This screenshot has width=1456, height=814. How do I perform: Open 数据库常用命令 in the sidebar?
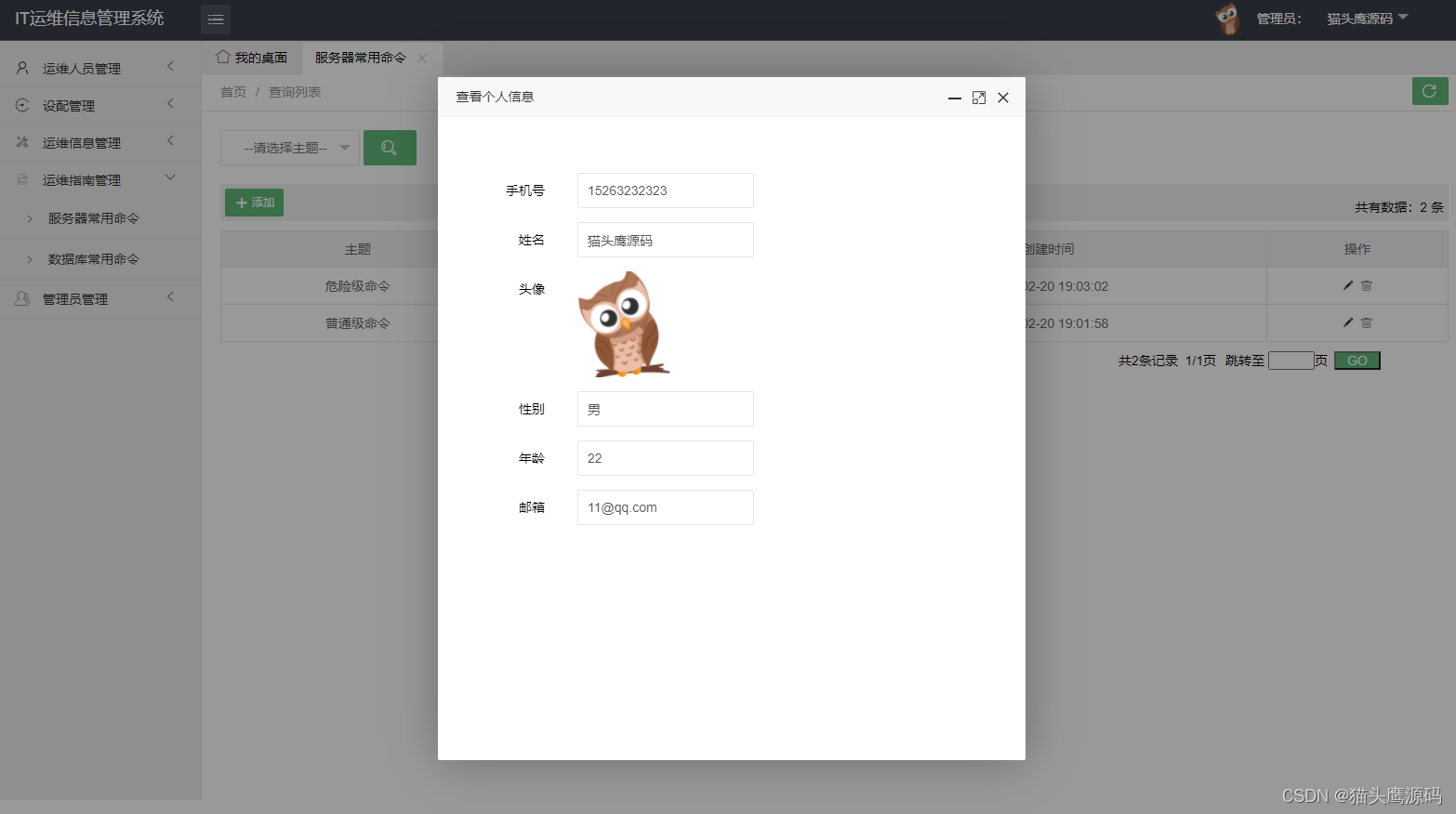(x=94, y=259)
